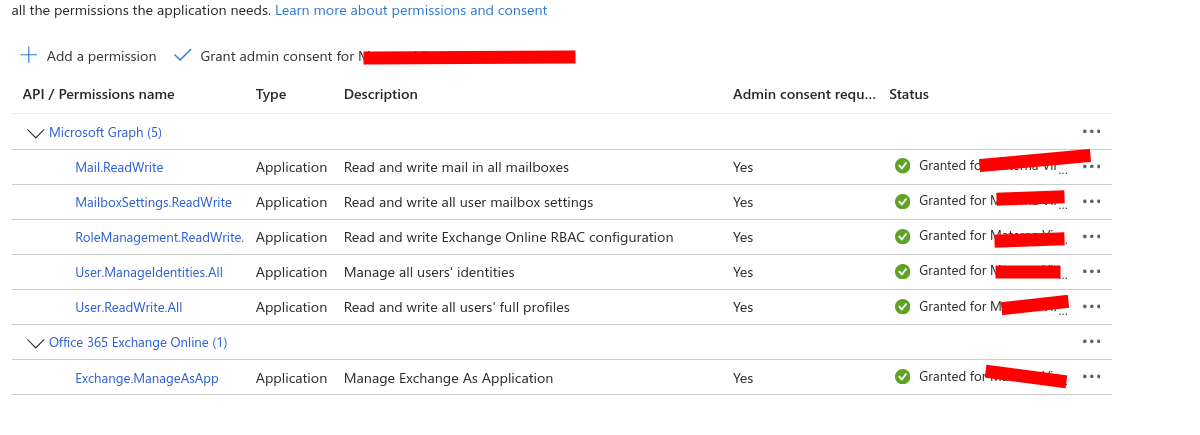The image size is (1200, 435).
Task: Click the plus icon for Add a permission
Action: [29, 55]
